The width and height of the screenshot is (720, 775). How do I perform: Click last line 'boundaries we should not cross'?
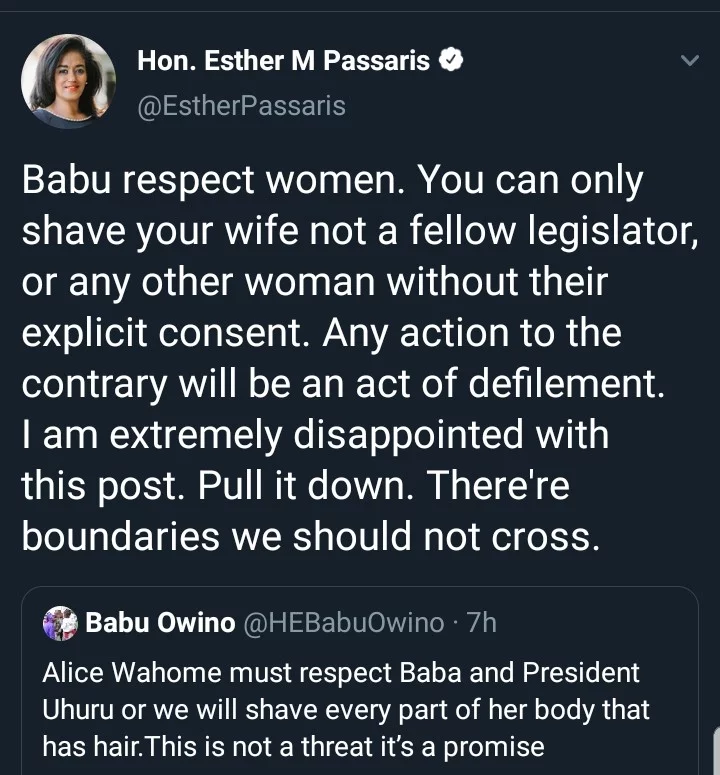pos(311,537)
